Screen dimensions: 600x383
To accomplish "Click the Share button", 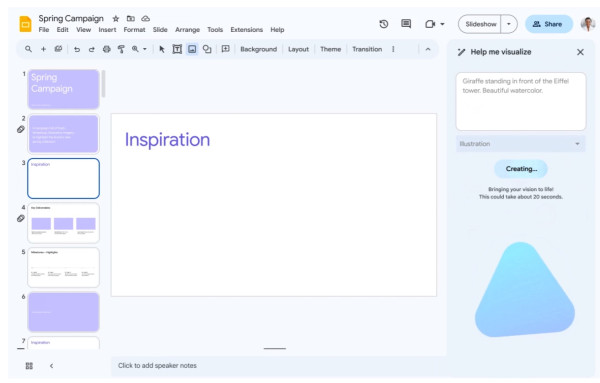I will [x=548, y=24].
